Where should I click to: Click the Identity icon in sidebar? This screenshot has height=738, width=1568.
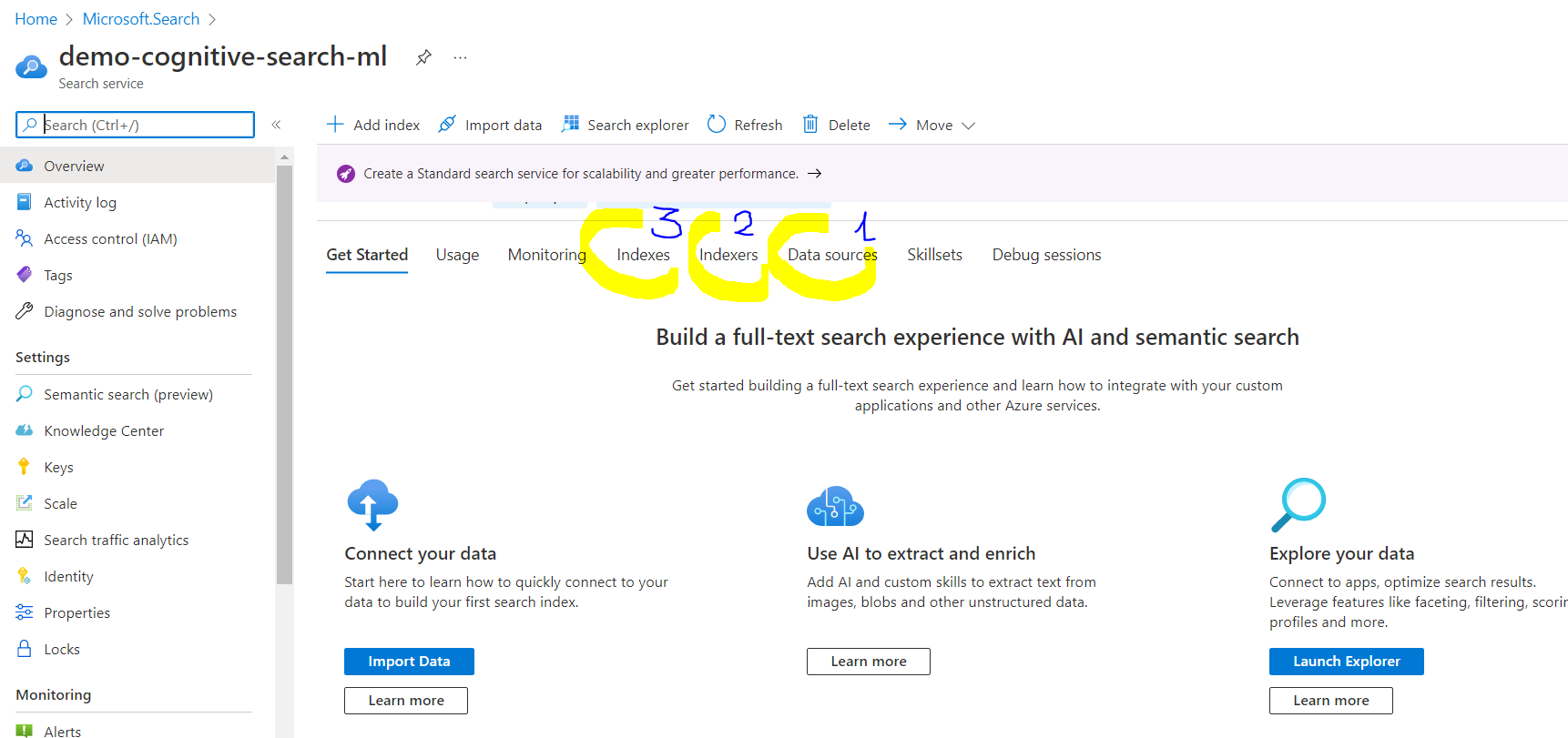25,576
